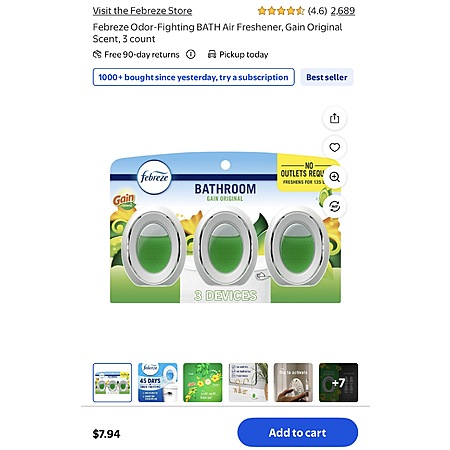450x450 pixels.
Task: Select the hand activating device thumbnail
Action: point(293,382)
